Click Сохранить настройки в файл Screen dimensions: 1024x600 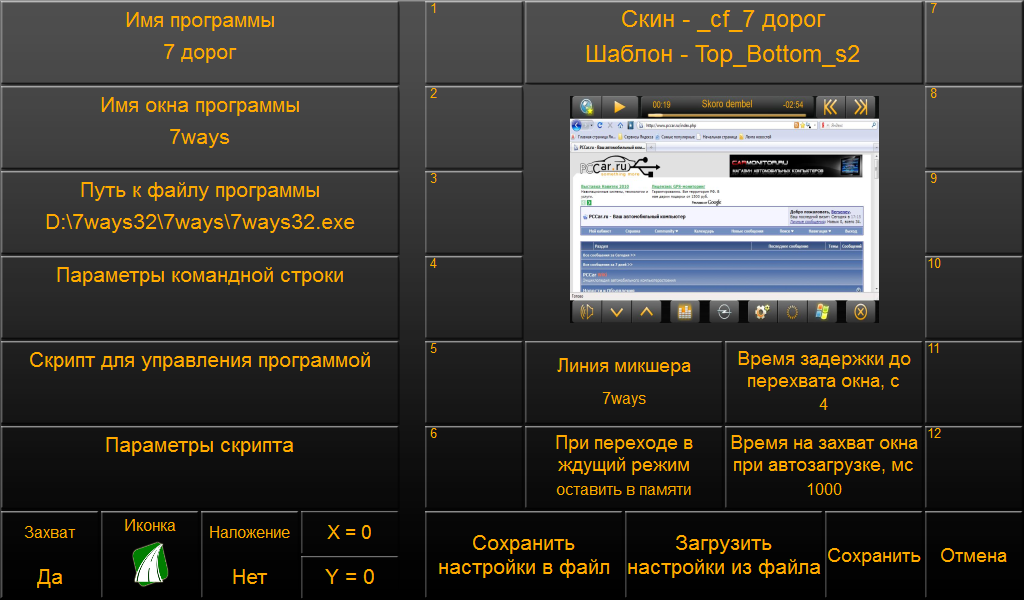tap(524, 556)
